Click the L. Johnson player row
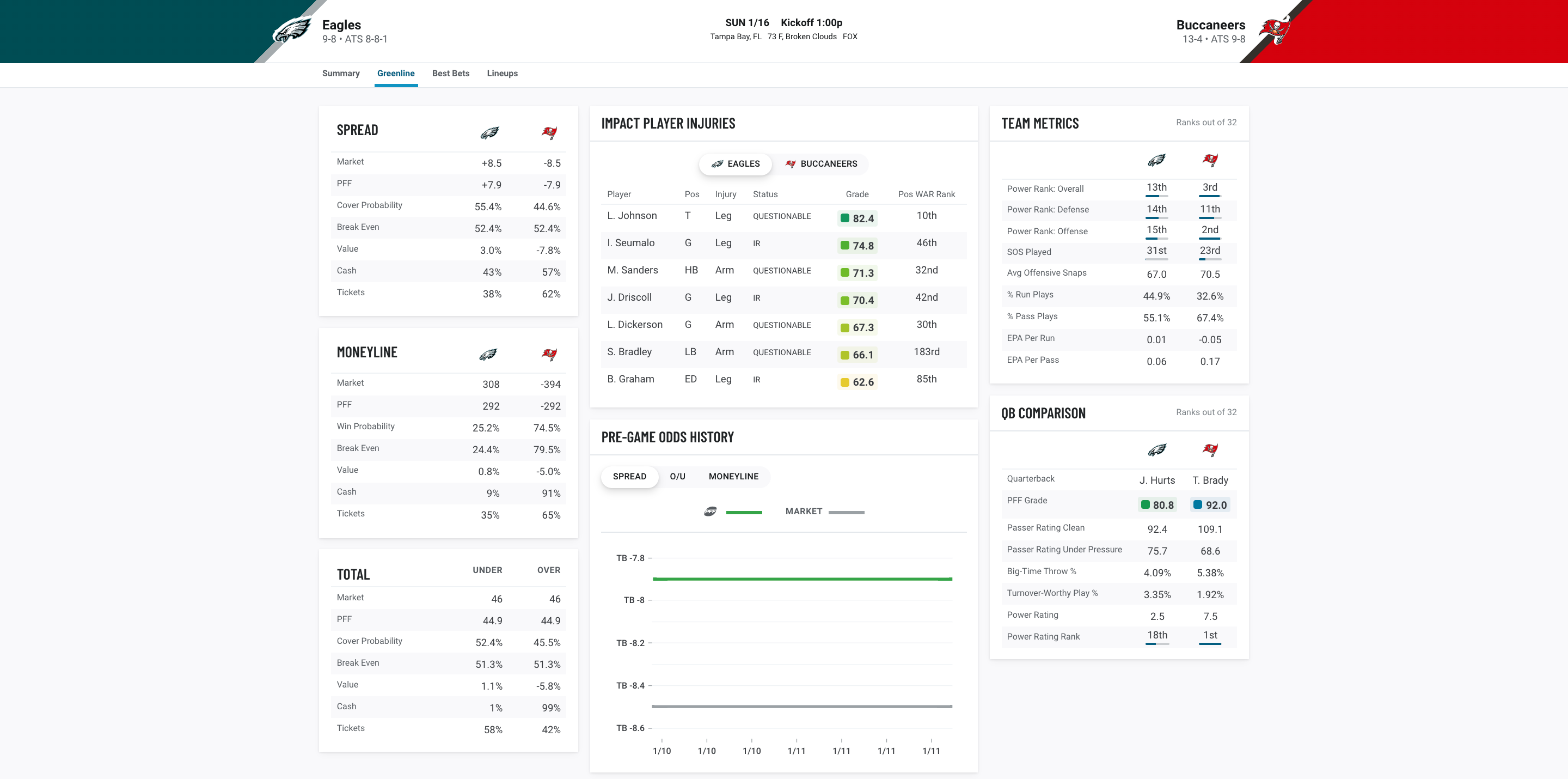Image resolution: width=1568 pixels, height=779 pixels. coord(783,216)
